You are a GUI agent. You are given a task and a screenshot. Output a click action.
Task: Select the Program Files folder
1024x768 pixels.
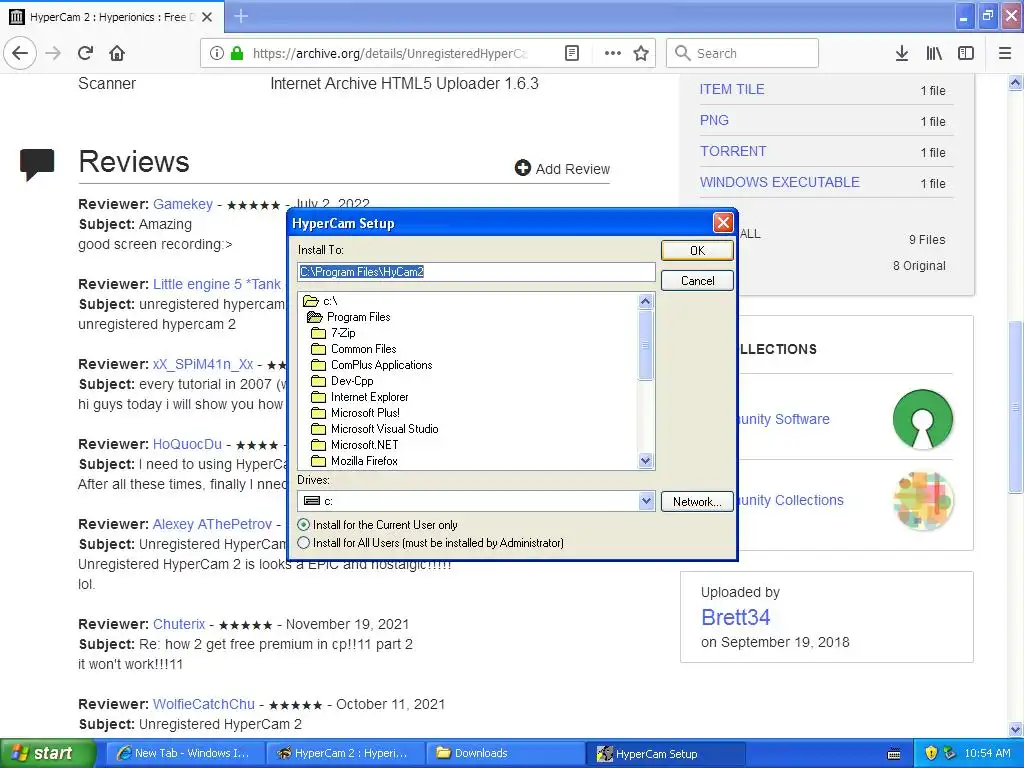coord(349,317)
